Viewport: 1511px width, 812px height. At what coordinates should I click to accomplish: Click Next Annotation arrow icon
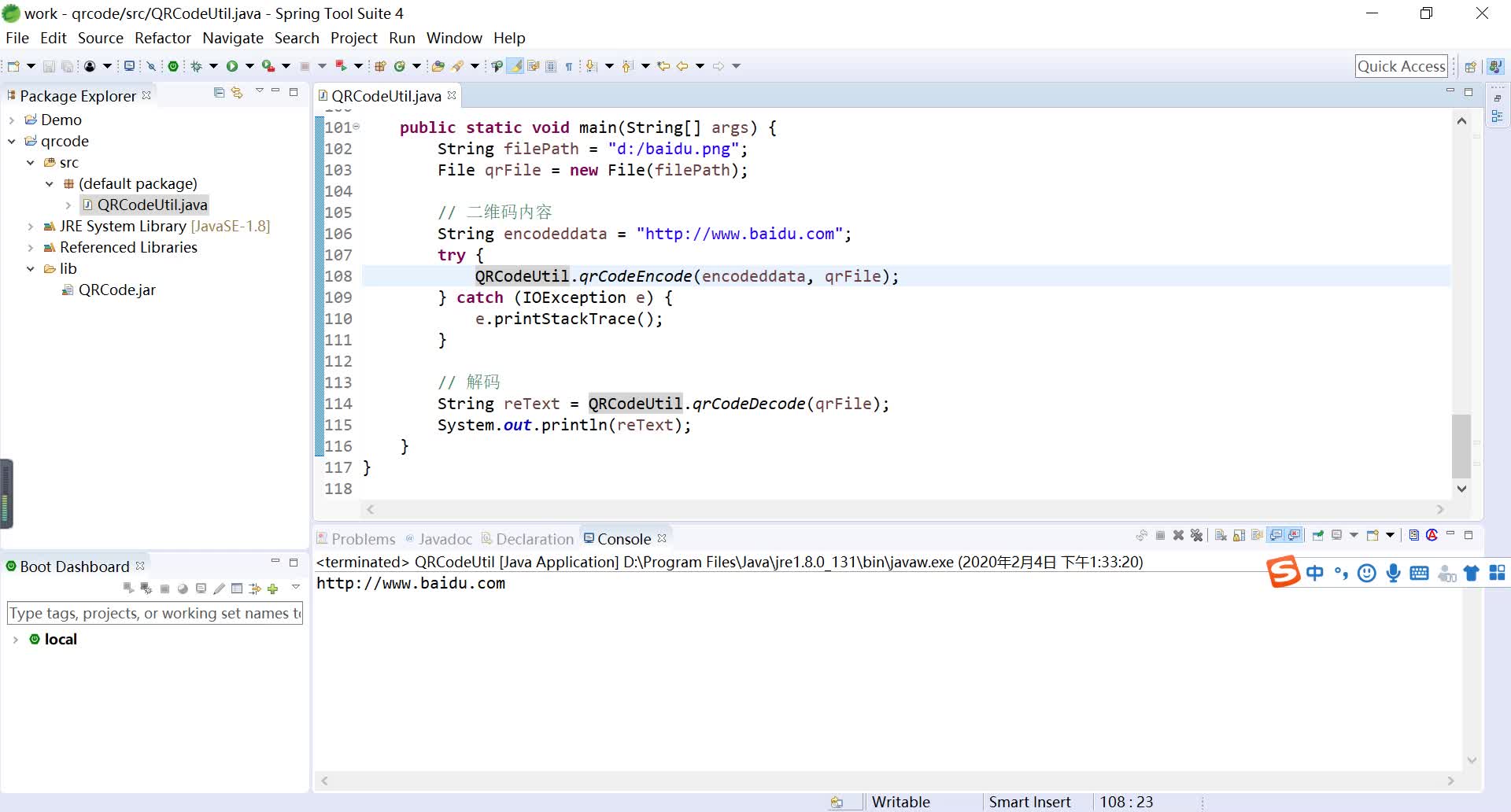point(591,66)
